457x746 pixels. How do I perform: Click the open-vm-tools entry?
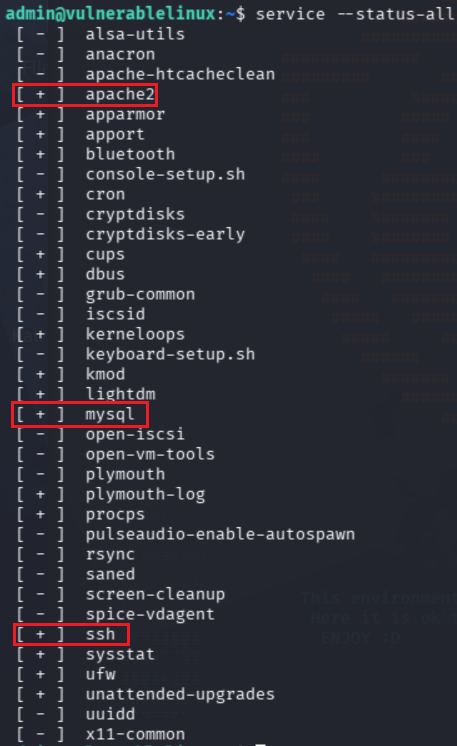[x=150, y=454]
